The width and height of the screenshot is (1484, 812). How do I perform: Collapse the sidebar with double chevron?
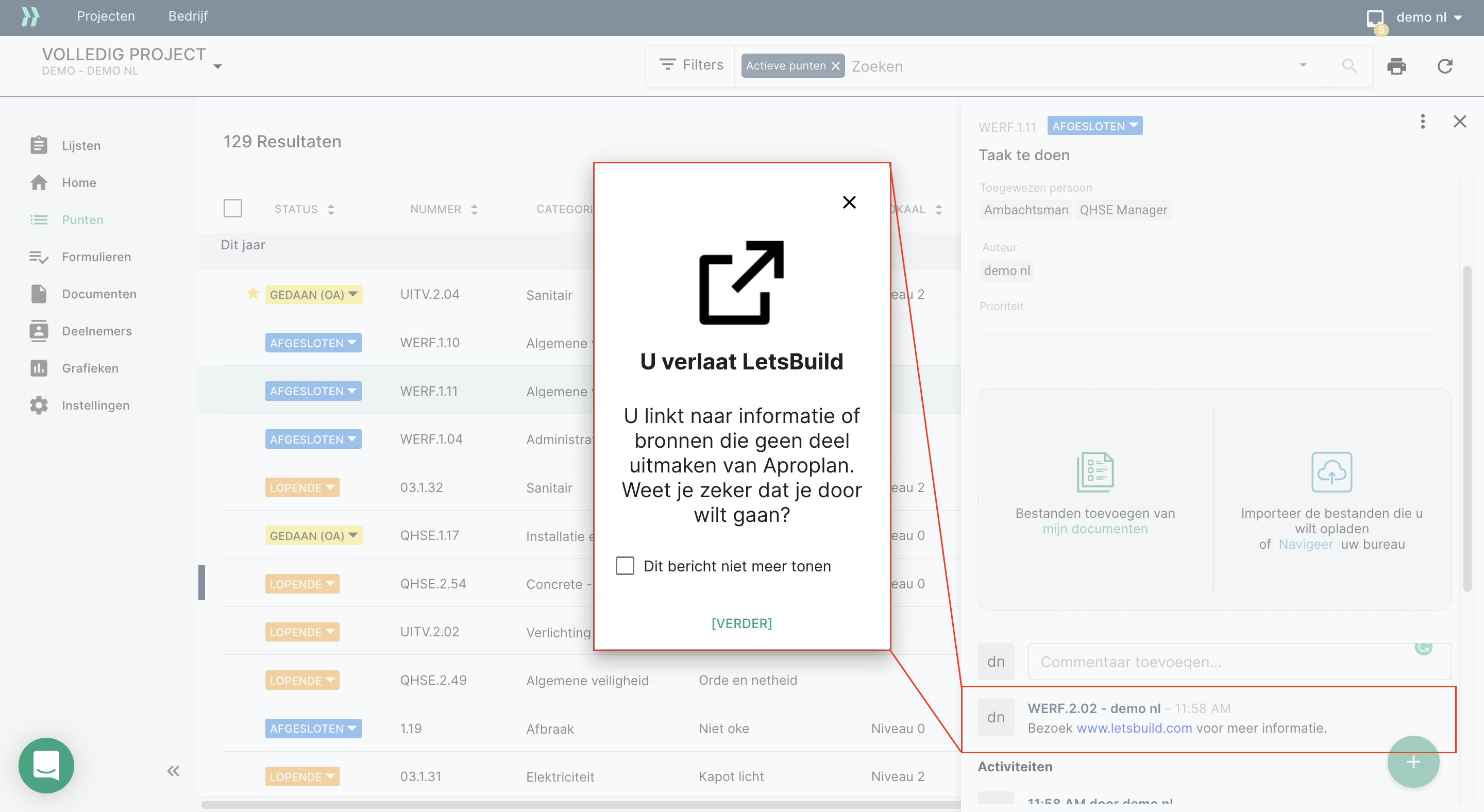tap(173, 771)
